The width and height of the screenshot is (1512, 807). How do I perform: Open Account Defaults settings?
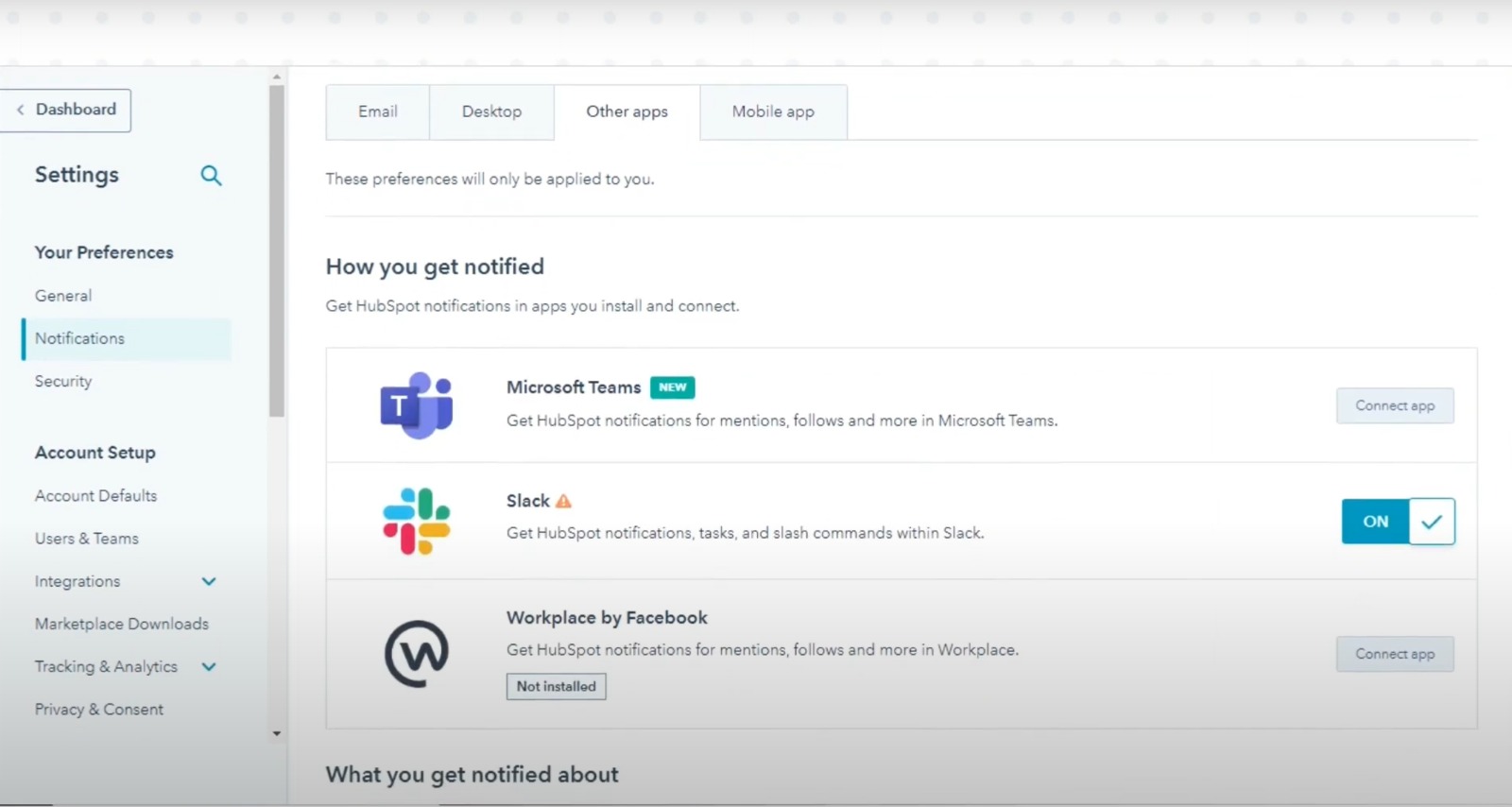point(96,495)
